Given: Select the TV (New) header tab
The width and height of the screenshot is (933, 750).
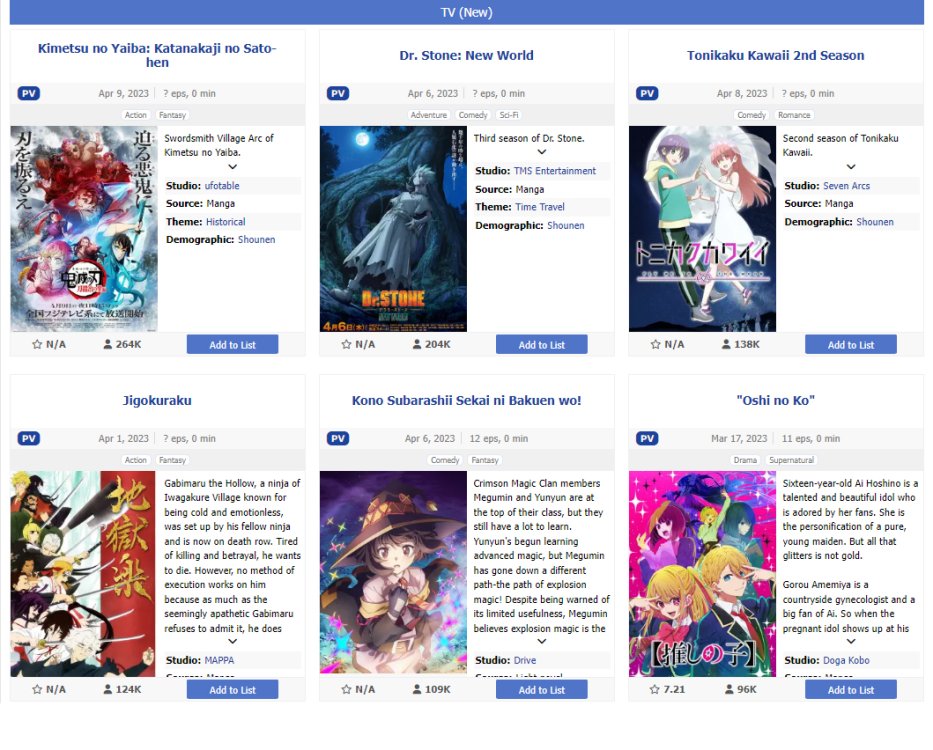Looking at the screenshot, I should 466,12.
